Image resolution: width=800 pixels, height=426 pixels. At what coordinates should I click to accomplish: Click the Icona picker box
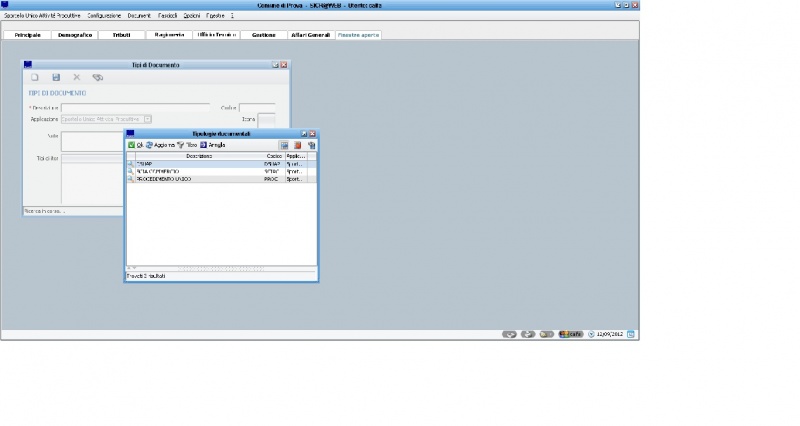pyautogui.click(x=266, y=120)
